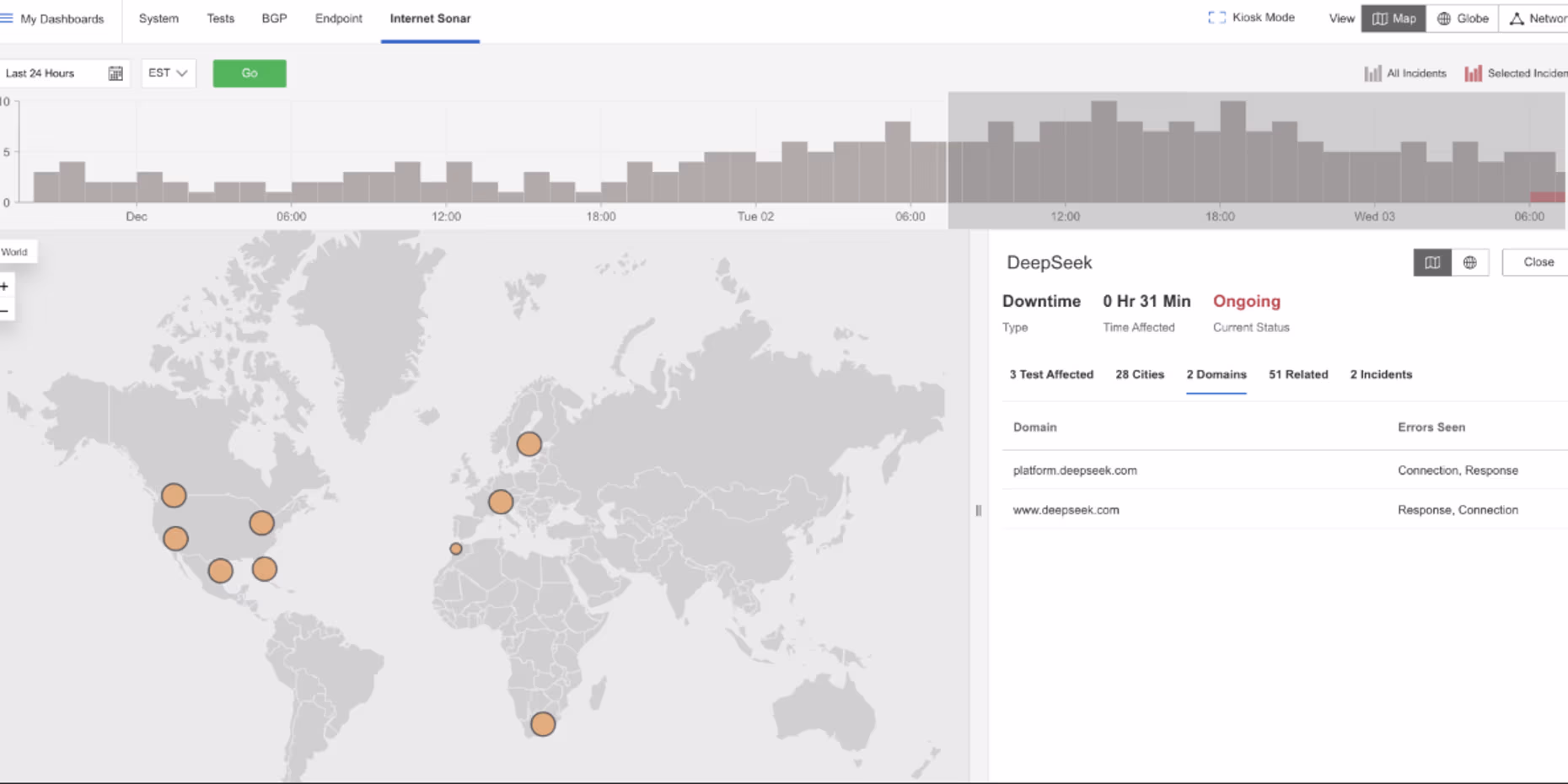
Task: Show the 2 Incidents tab
Action: 1381,374
